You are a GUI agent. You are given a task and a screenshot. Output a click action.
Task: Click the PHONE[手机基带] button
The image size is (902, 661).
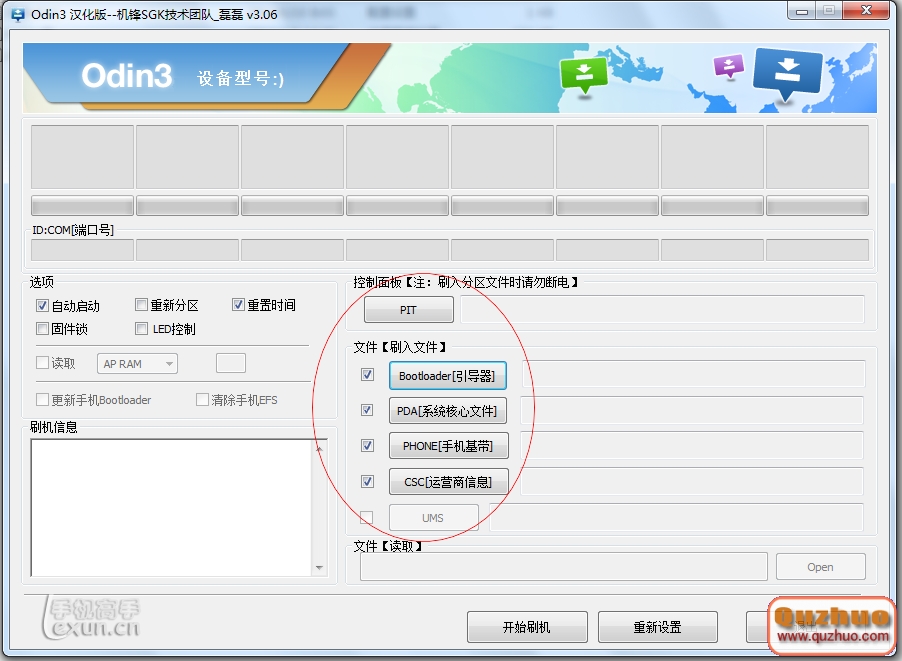pyautogui.click(x=449, y=446)
